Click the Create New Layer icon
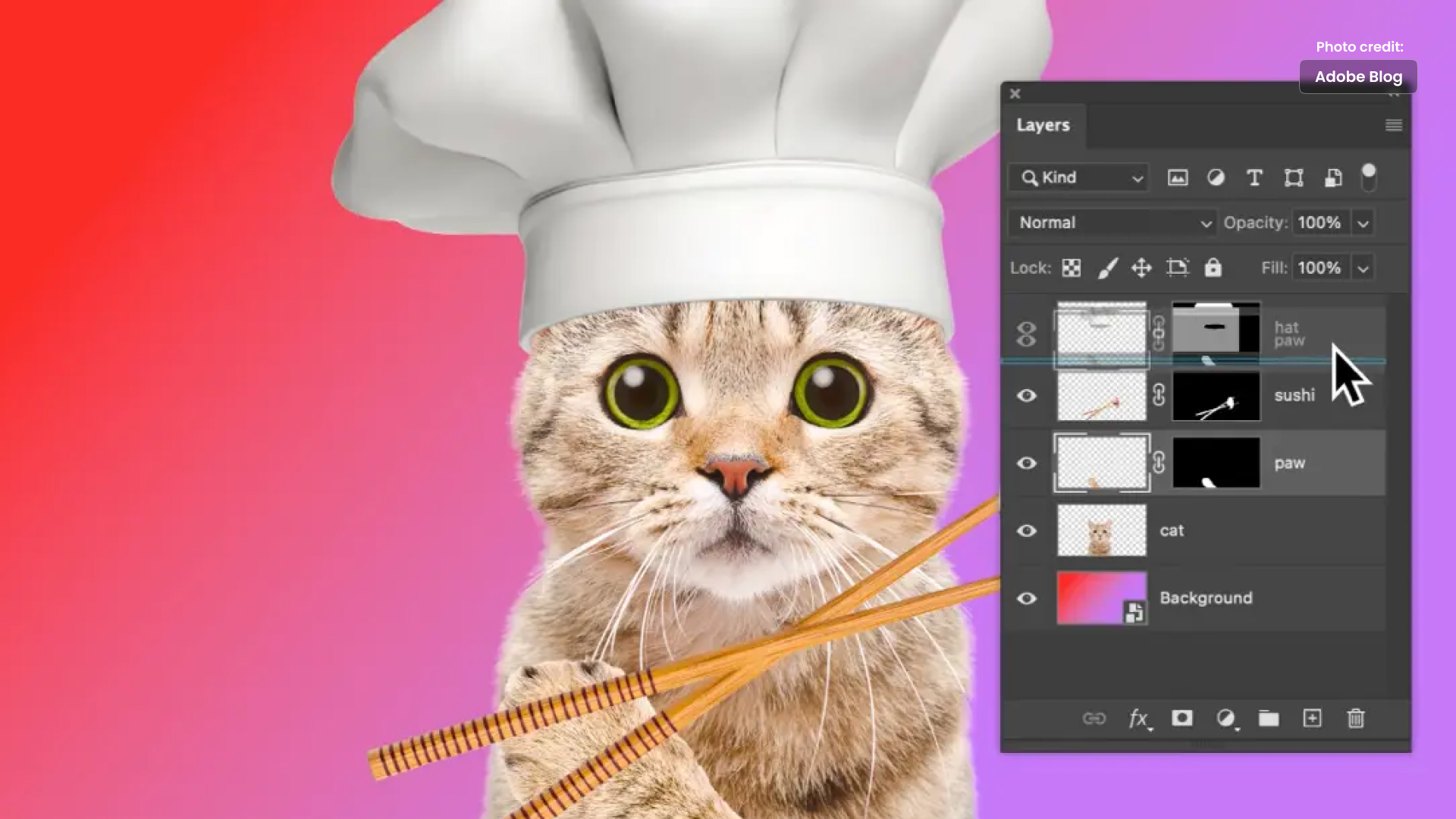The image size is (1456, 819). (1311, 718)
